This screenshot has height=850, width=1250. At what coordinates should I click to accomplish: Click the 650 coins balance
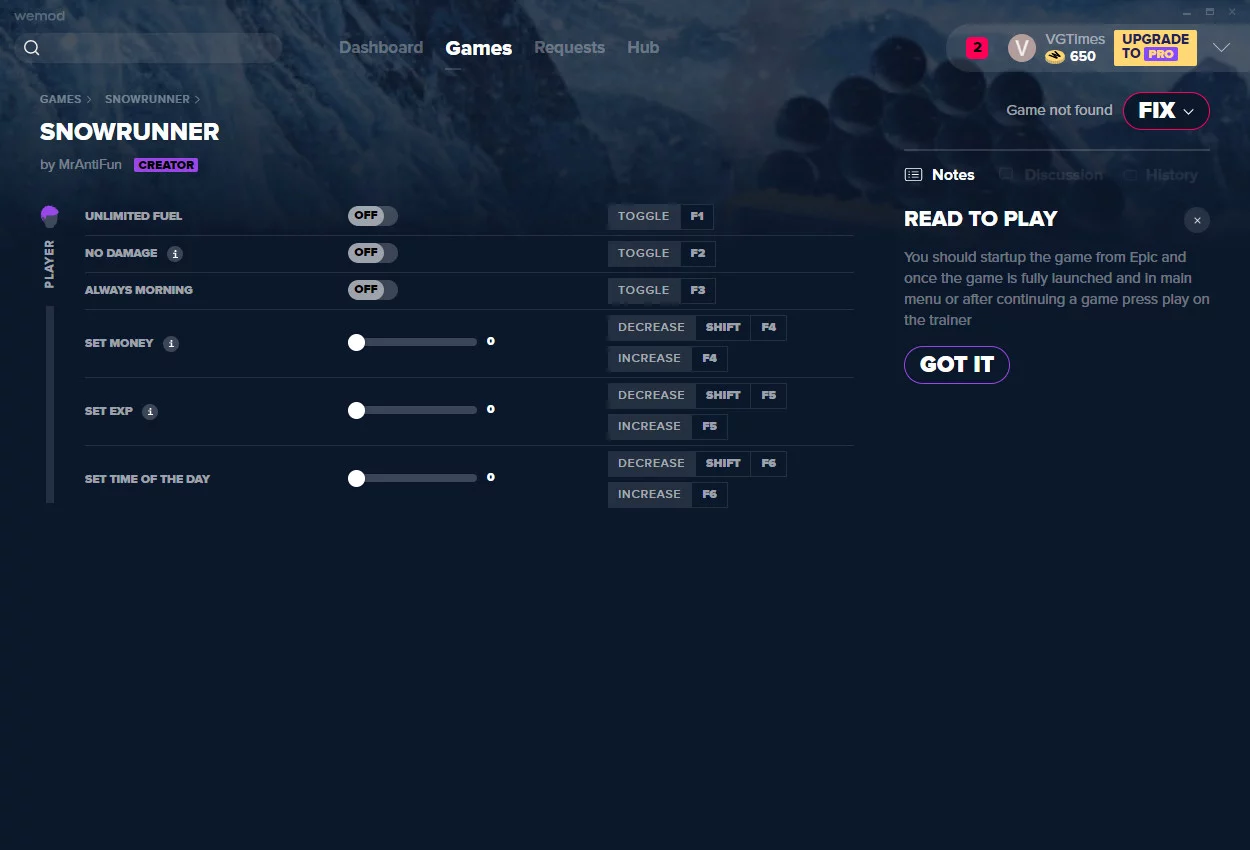pyautogui.click(x=1083, y=57)
